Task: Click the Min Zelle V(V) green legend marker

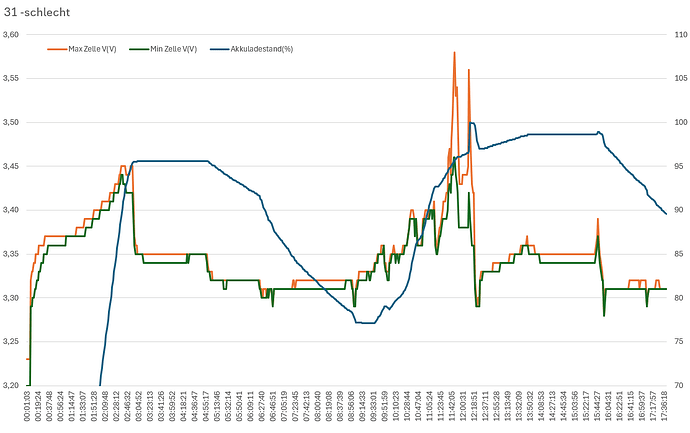Action: point(137,48)
